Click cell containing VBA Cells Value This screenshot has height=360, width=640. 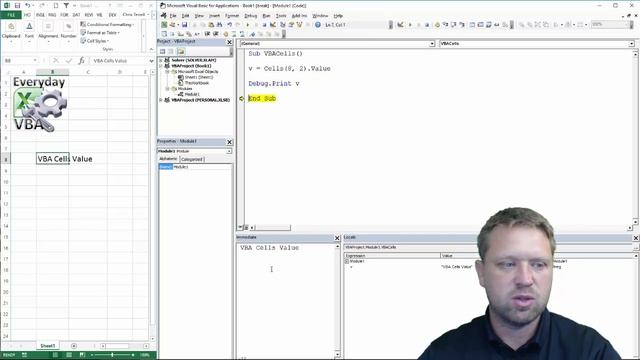click(x=53, y=159)
